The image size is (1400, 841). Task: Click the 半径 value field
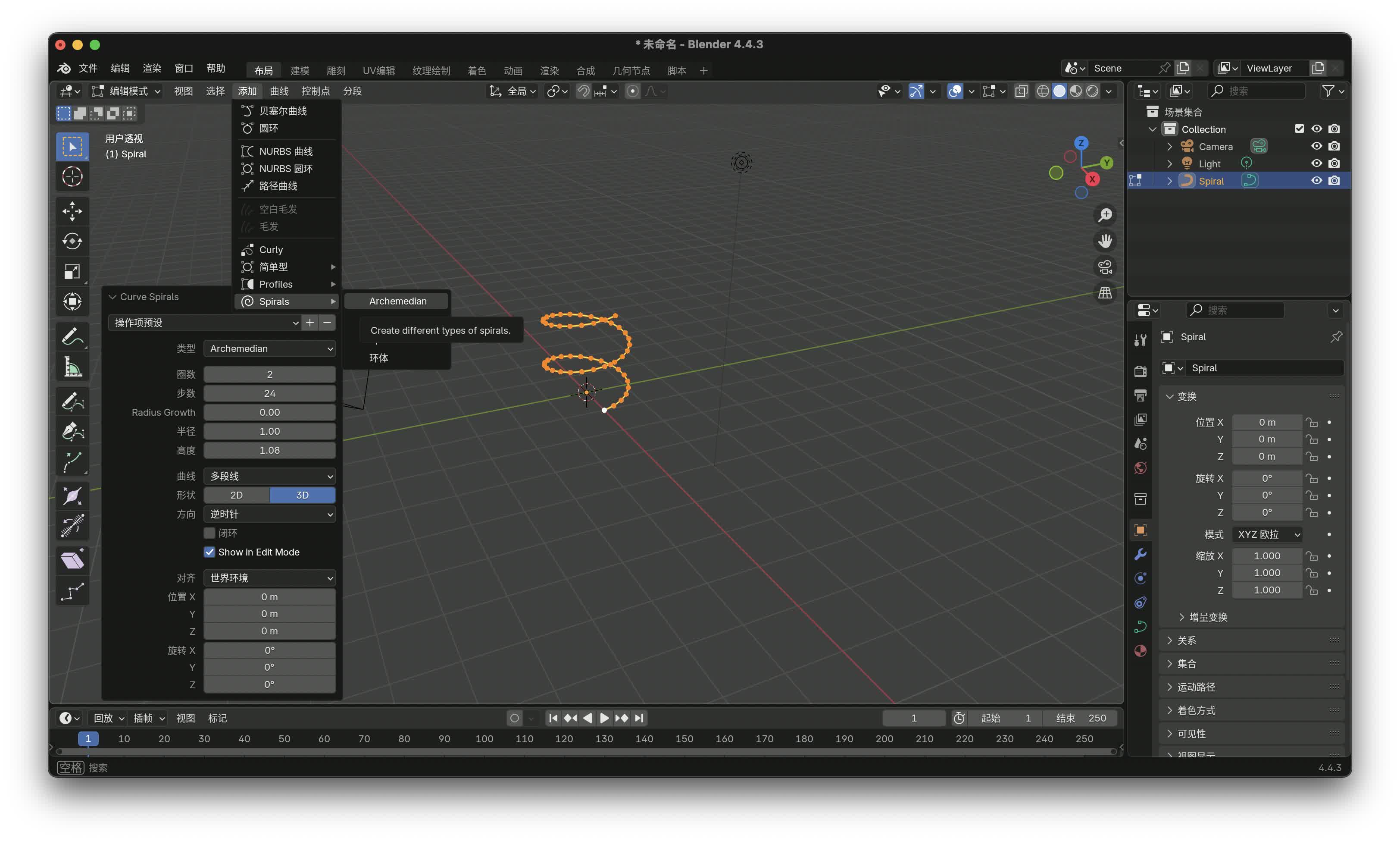pyautogui.click(x=269, y=431)
